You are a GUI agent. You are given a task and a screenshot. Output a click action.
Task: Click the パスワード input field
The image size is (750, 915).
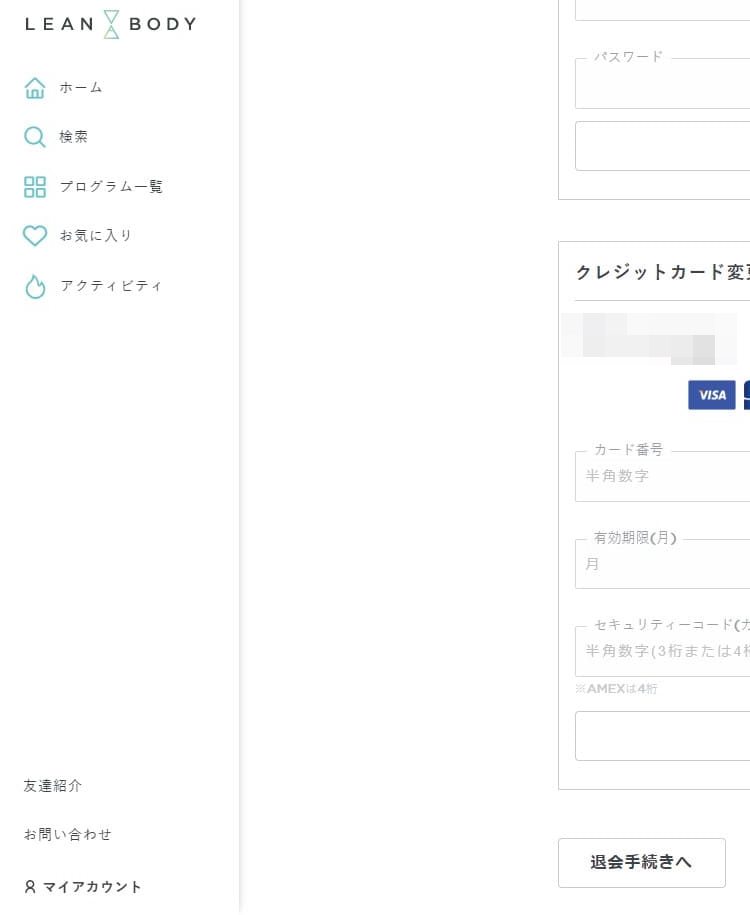tap(662, 83)
